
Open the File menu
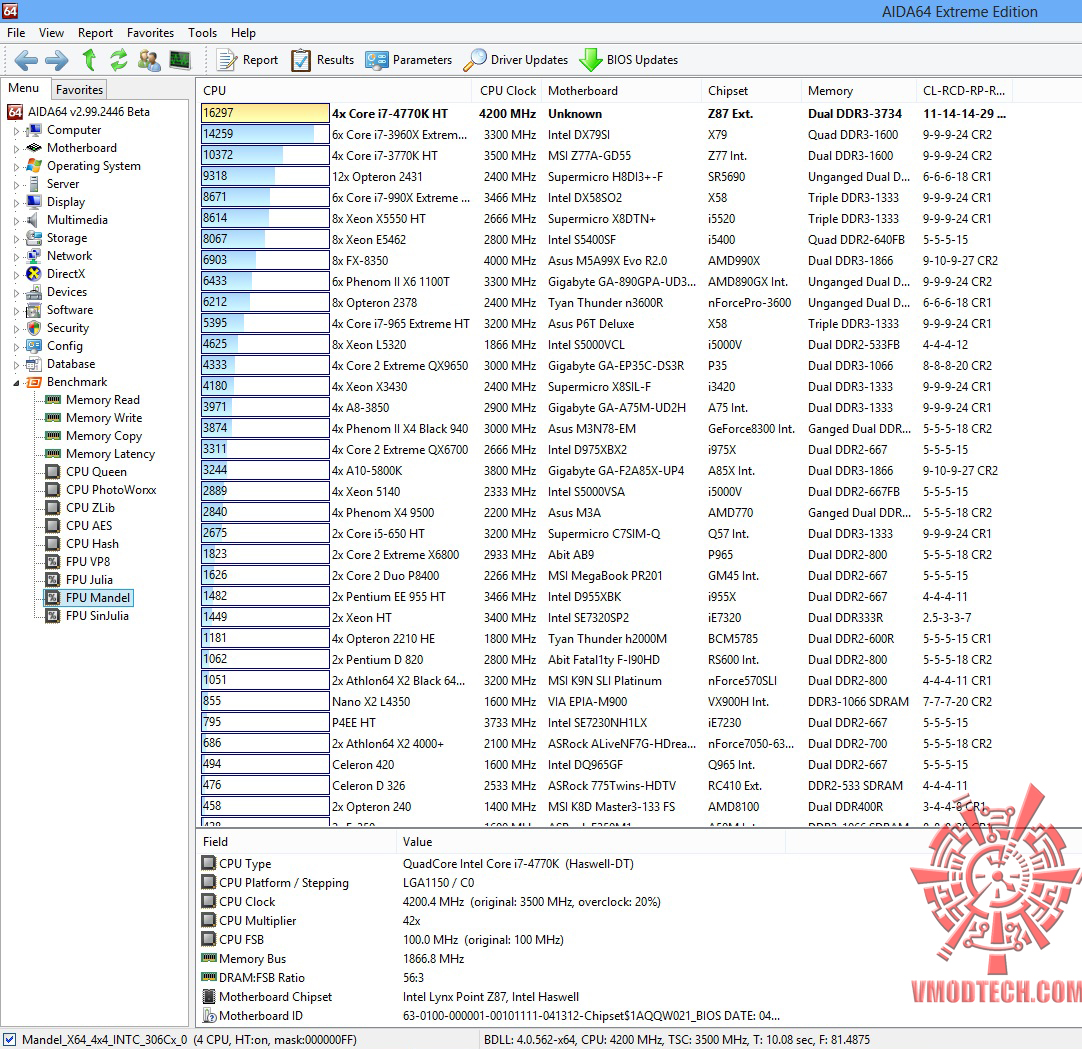pyautogui.click(x=16, y=32)
